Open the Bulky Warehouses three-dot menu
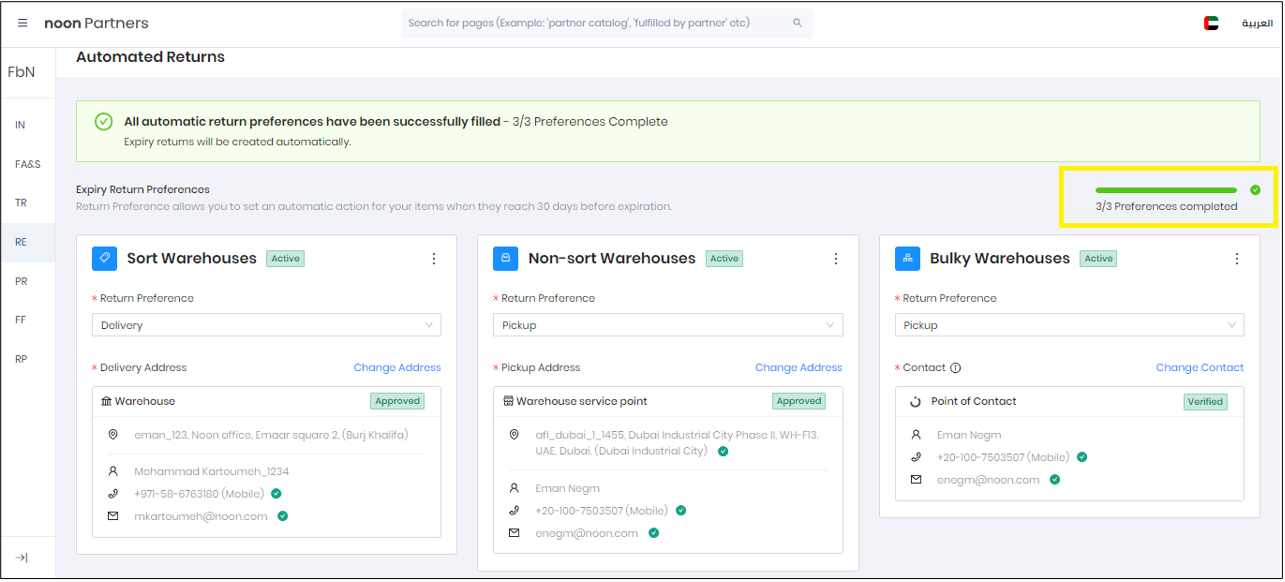Screen dimensions: 1285x582 point(1237,259)
